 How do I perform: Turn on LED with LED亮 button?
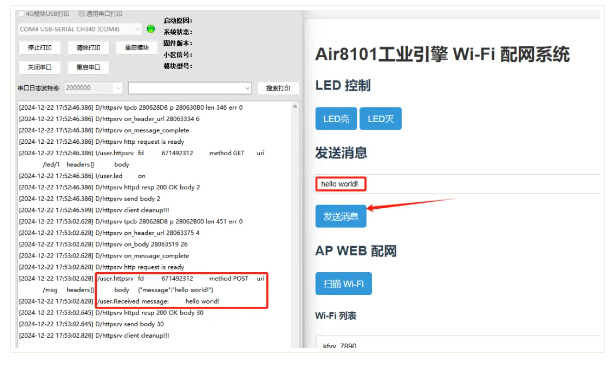pos(336,119)
